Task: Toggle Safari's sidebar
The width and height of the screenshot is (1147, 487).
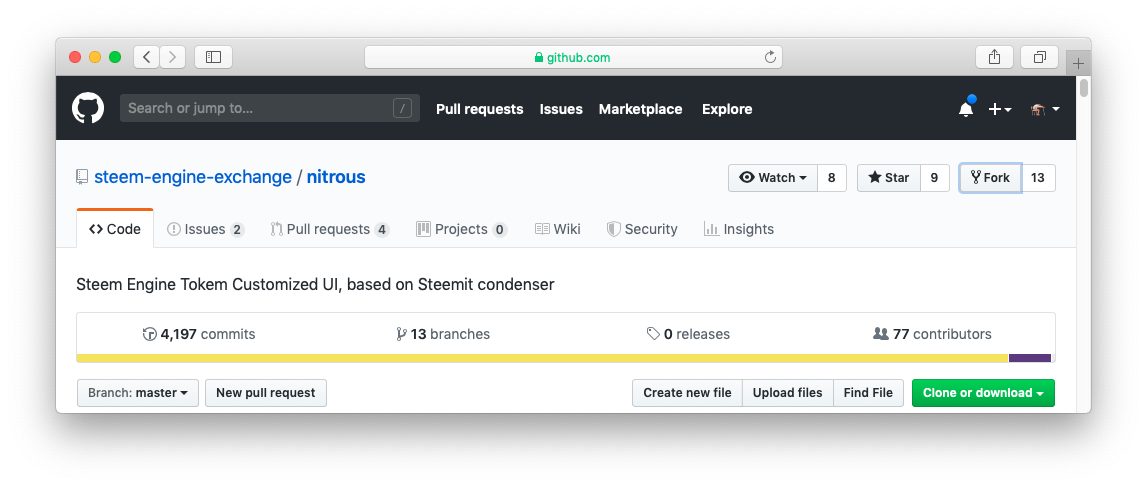Action: pyautogui.click(x=213, y=57)
